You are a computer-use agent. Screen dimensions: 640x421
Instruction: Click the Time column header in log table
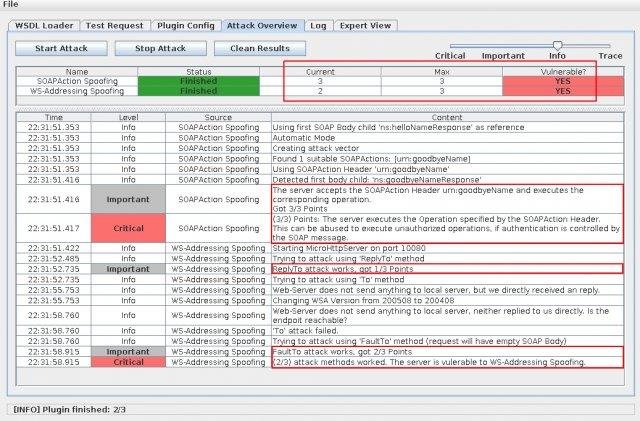(54, 118)
